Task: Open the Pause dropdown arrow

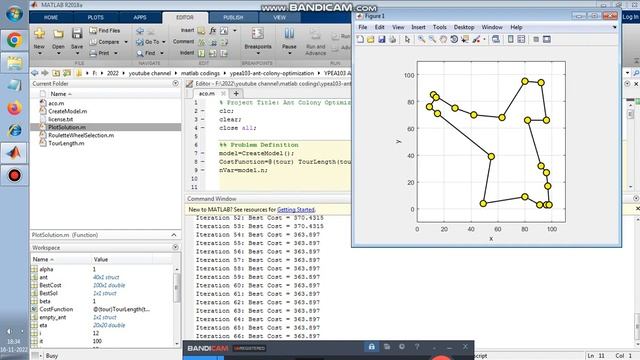Action: (289, 53)
